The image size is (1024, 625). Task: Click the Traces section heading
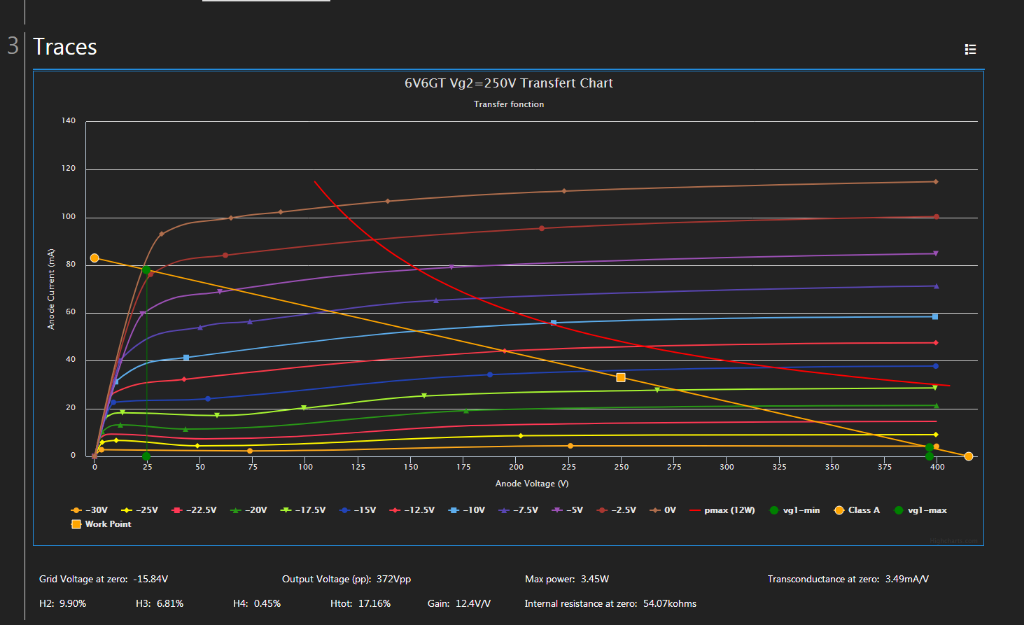pyautogui.click(x=65, y=47)
